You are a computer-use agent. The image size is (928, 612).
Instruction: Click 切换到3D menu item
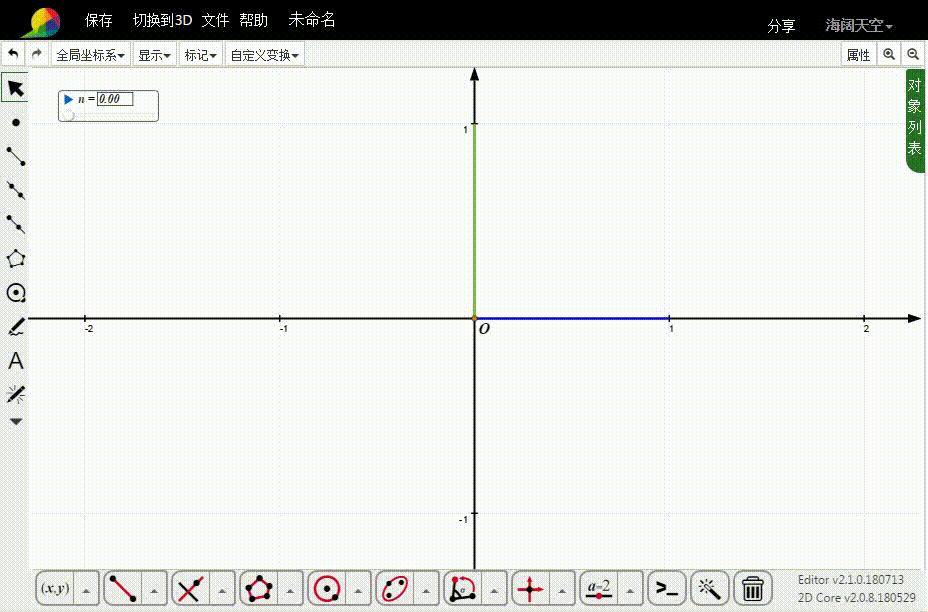163,21
